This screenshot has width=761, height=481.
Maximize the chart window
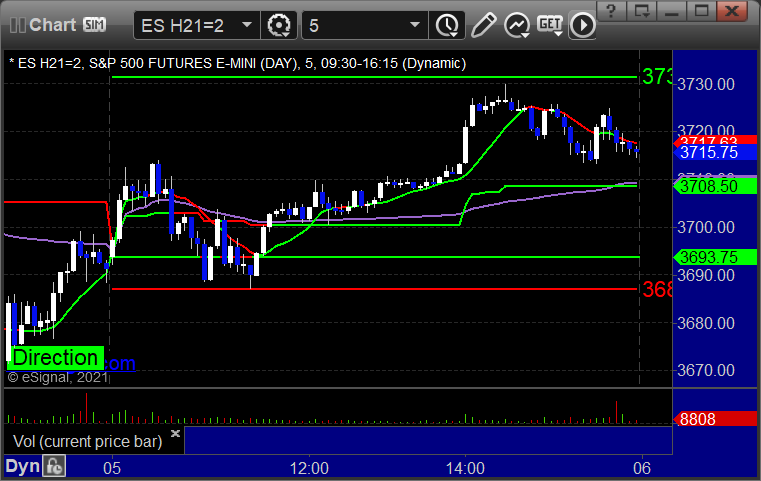pos(701,10)
